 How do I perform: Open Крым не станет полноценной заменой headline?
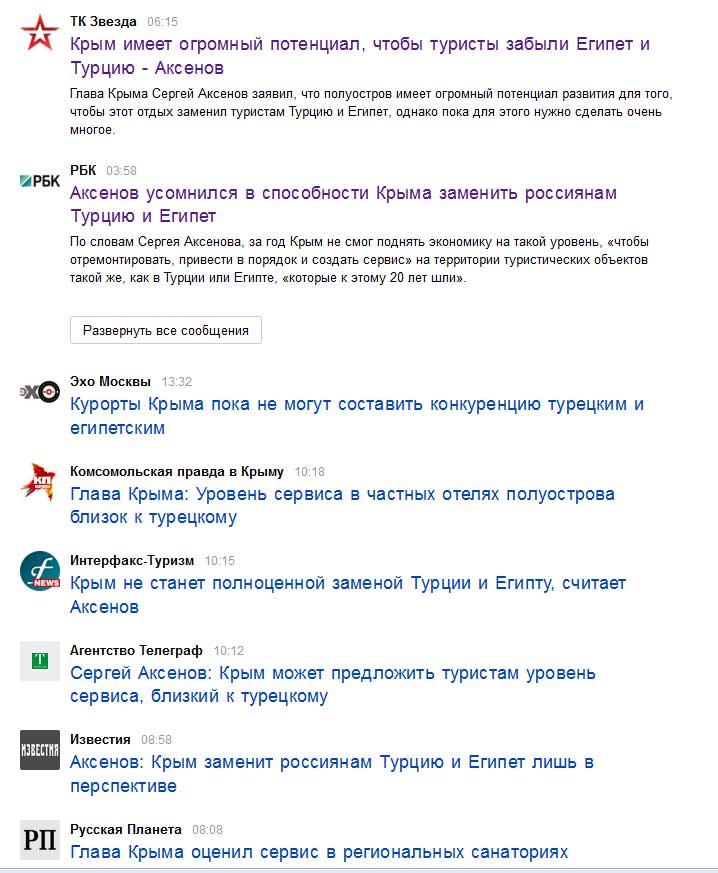(x=348, y=595)
